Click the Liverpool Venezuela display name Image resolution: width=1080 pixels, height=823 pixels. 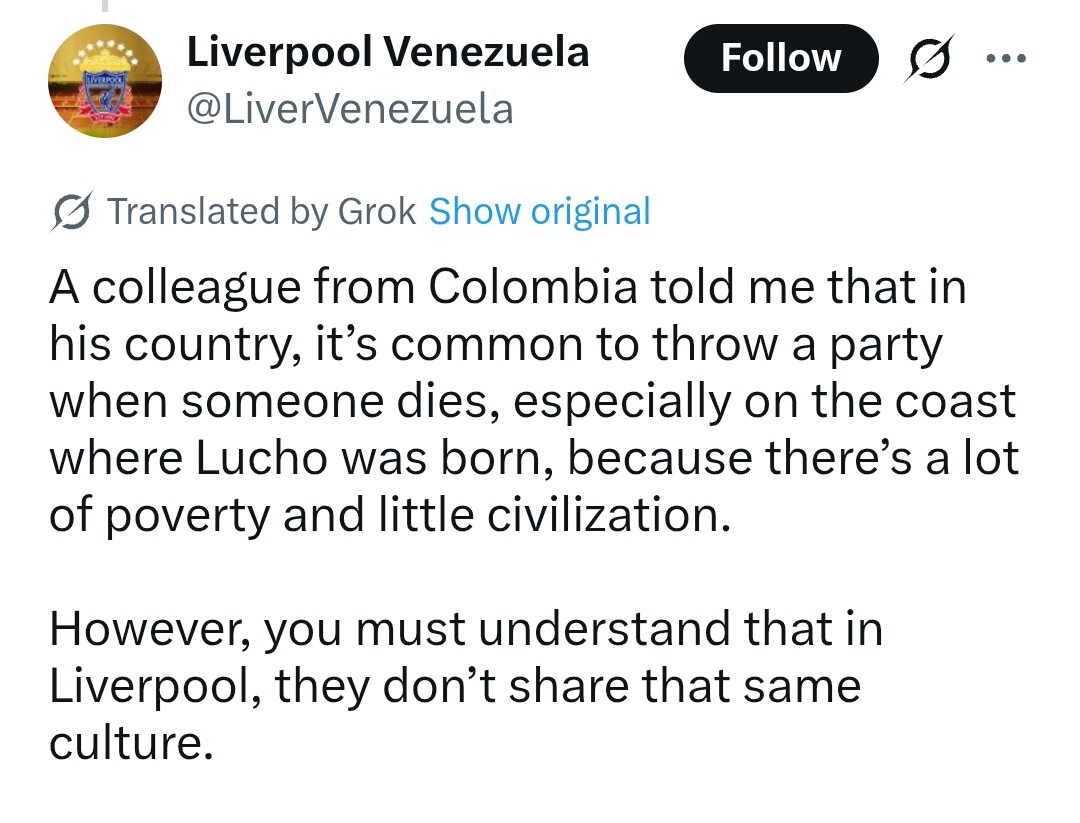[x=388, y=52]
